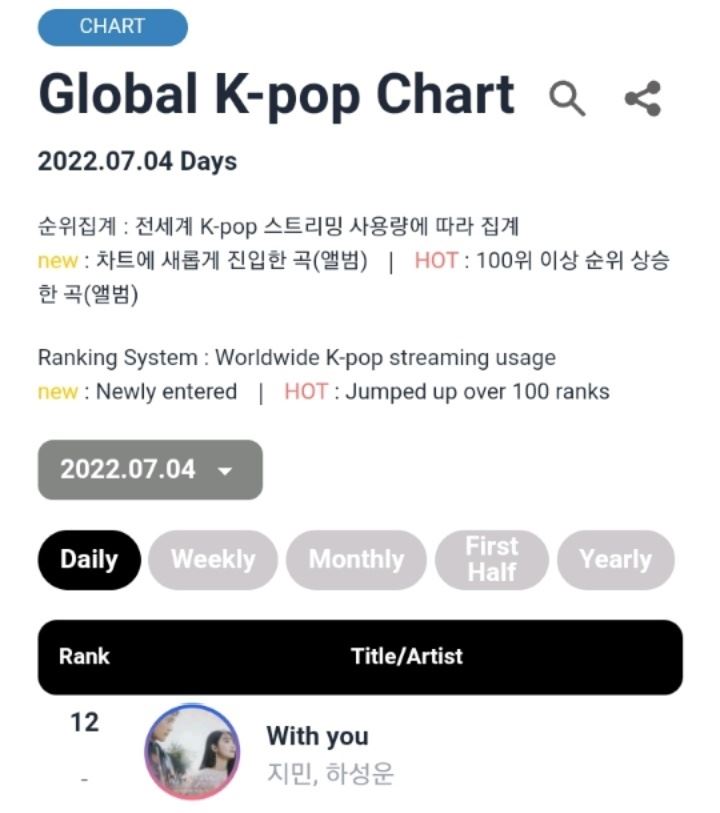Switch to the First Half tab

(x=491, y=560)
